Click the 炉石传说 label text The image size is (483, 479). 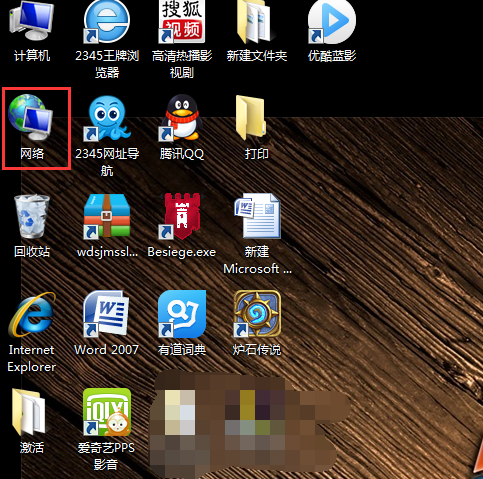coord(257,350)
